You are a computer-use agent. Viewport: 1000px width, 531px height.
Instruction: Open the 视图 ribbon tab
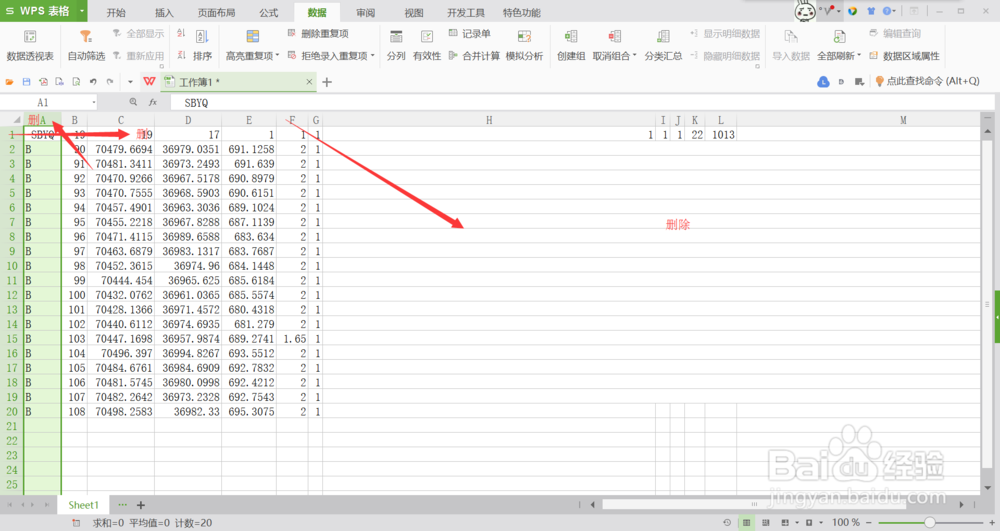coord(414,12)
